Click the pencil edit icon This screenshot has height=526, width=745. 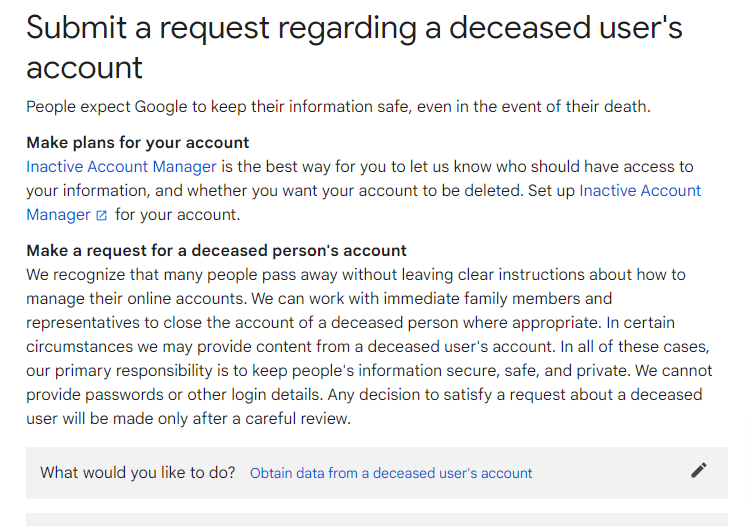click(x=699, y=471)
